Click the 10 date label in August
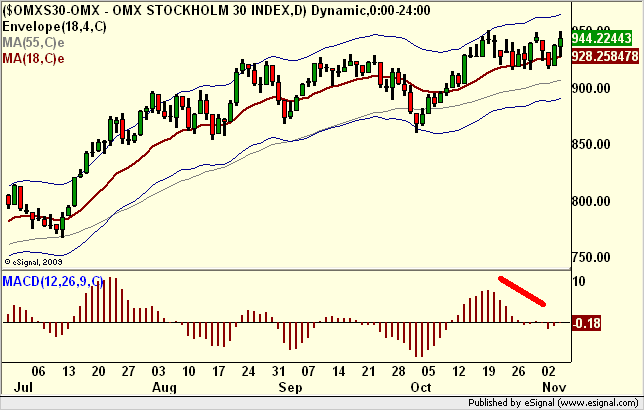Image resolution: width=644 pixels, height=410 pixels. tap(189, 371)
